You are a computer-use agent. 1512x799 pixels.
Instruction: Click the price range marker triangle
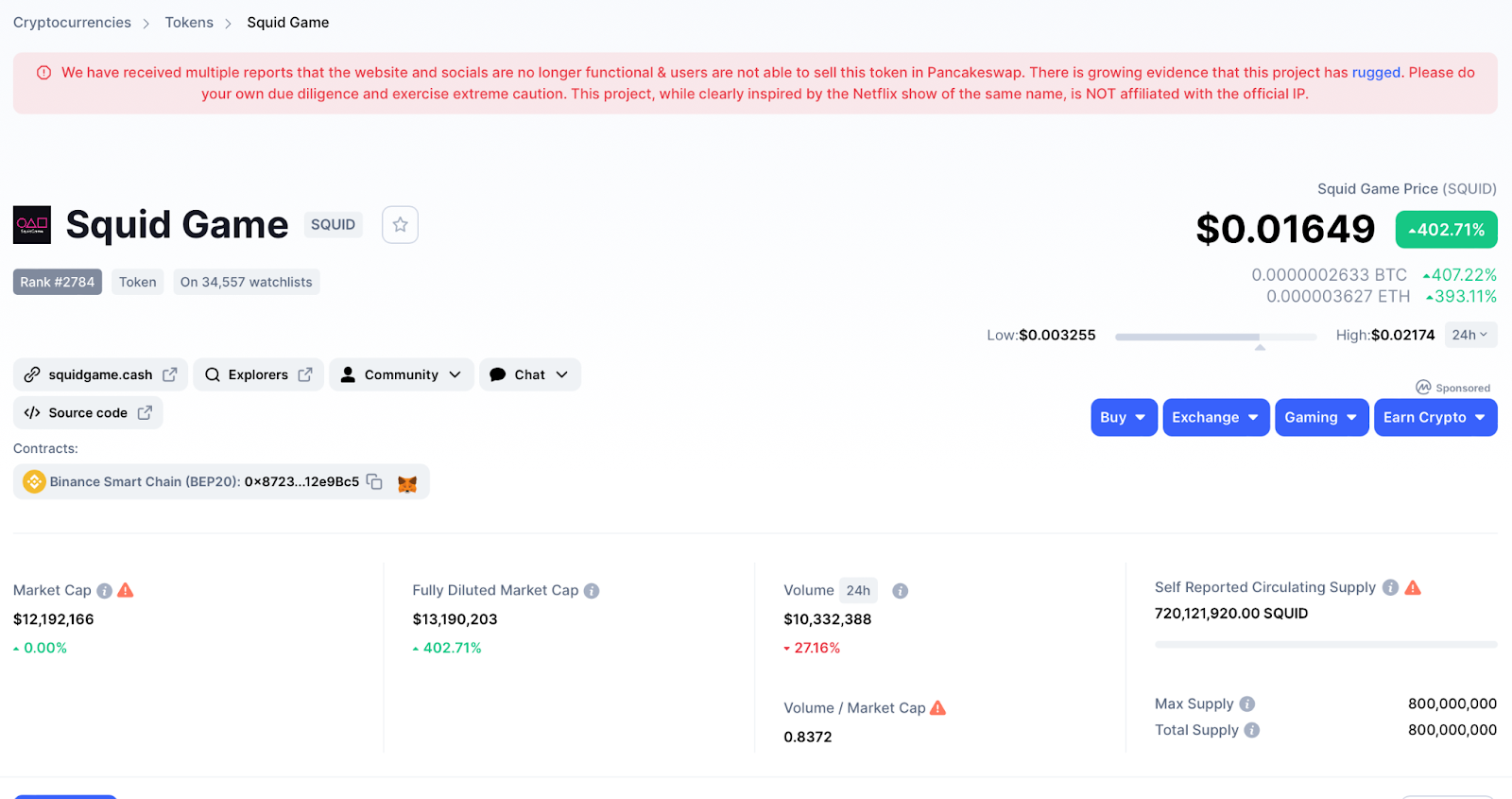1260,348
